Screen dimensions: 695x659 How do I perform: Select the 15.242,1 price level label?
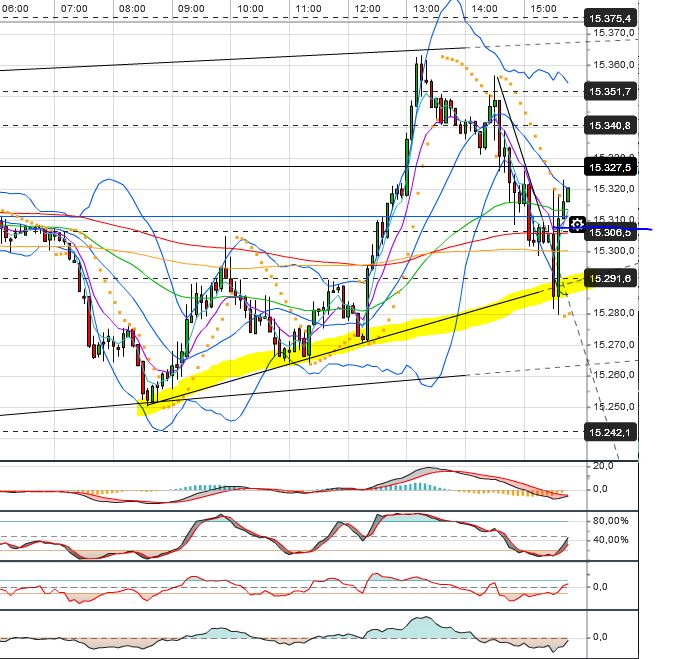coord(610,432)
